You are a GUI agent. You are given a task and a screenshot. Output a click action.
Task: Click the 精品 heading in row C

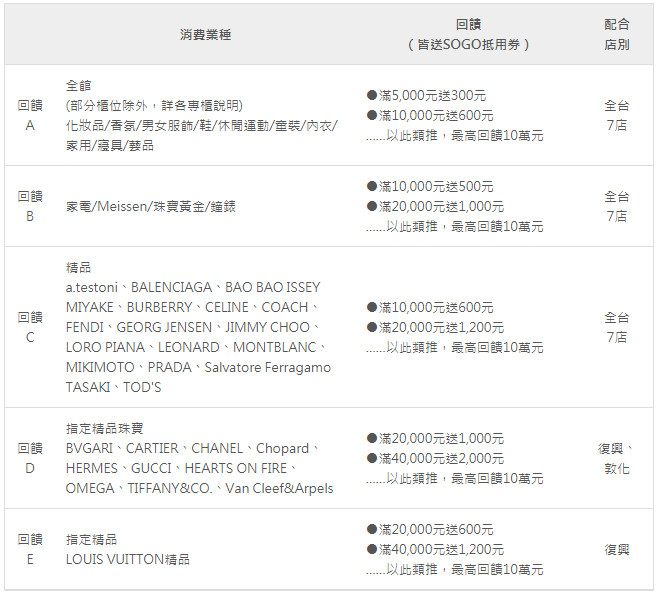click(x=78, y=267)
